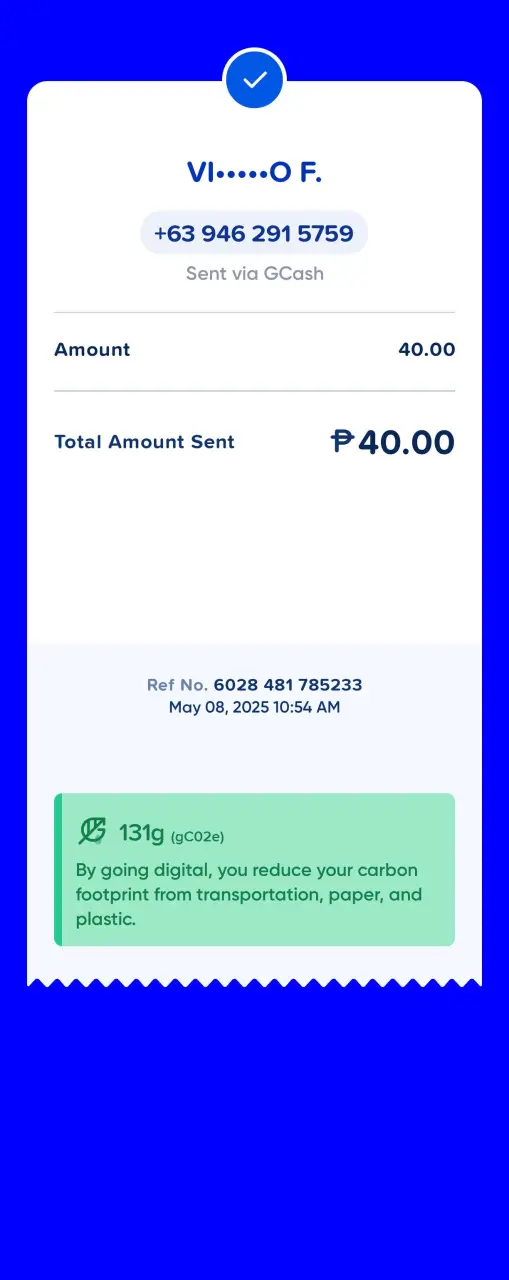509x1280 pixels.
Task: Click the Sent via GCash text
Action: (254, 273)
